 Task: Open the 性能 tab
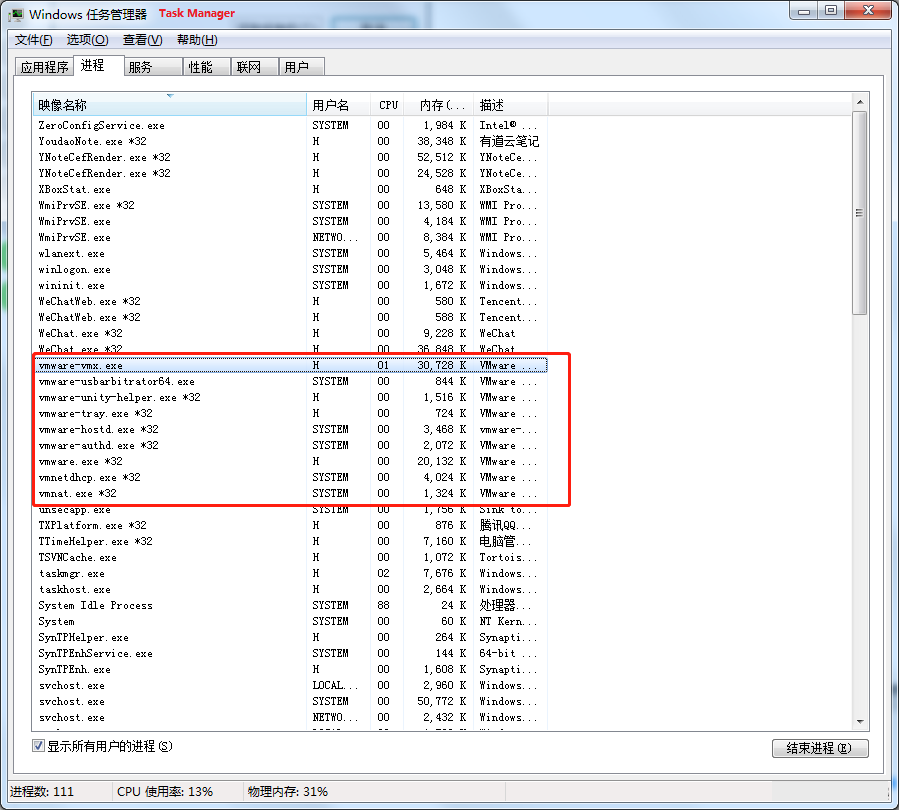pyautogui.click(x=206, y=67)
